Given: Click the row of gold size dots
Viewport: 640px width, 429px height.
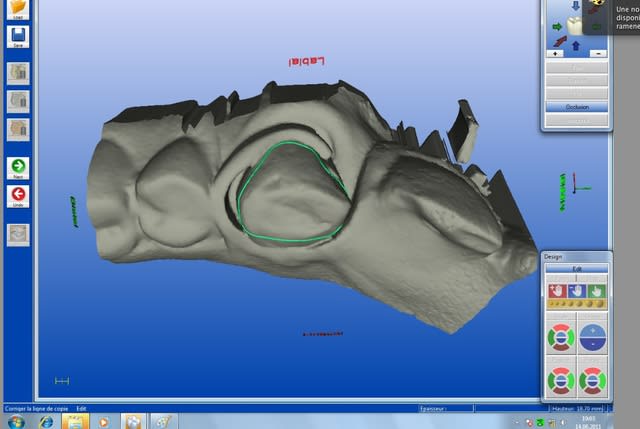Looking at the screenshot, I should tap(576, 304).
